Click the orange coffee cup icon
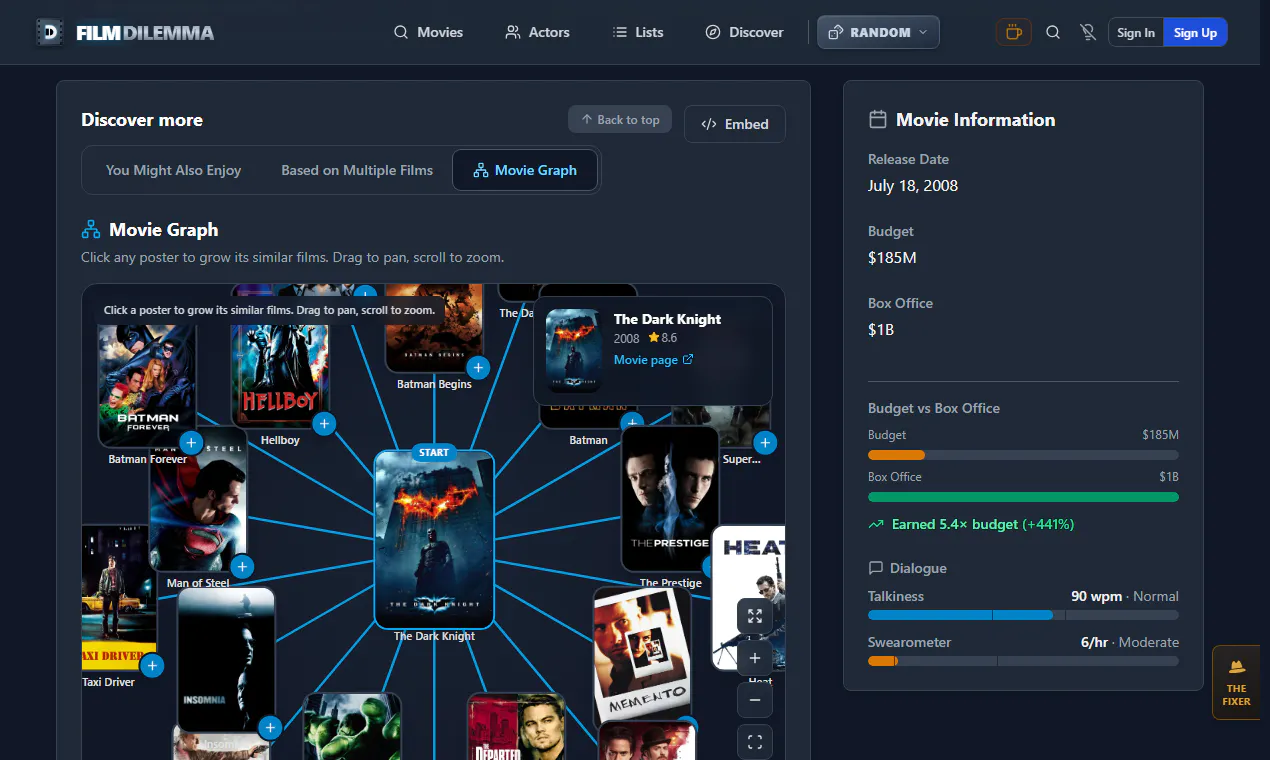This screenshot has height=760, width=1270. click(1013, 32)
